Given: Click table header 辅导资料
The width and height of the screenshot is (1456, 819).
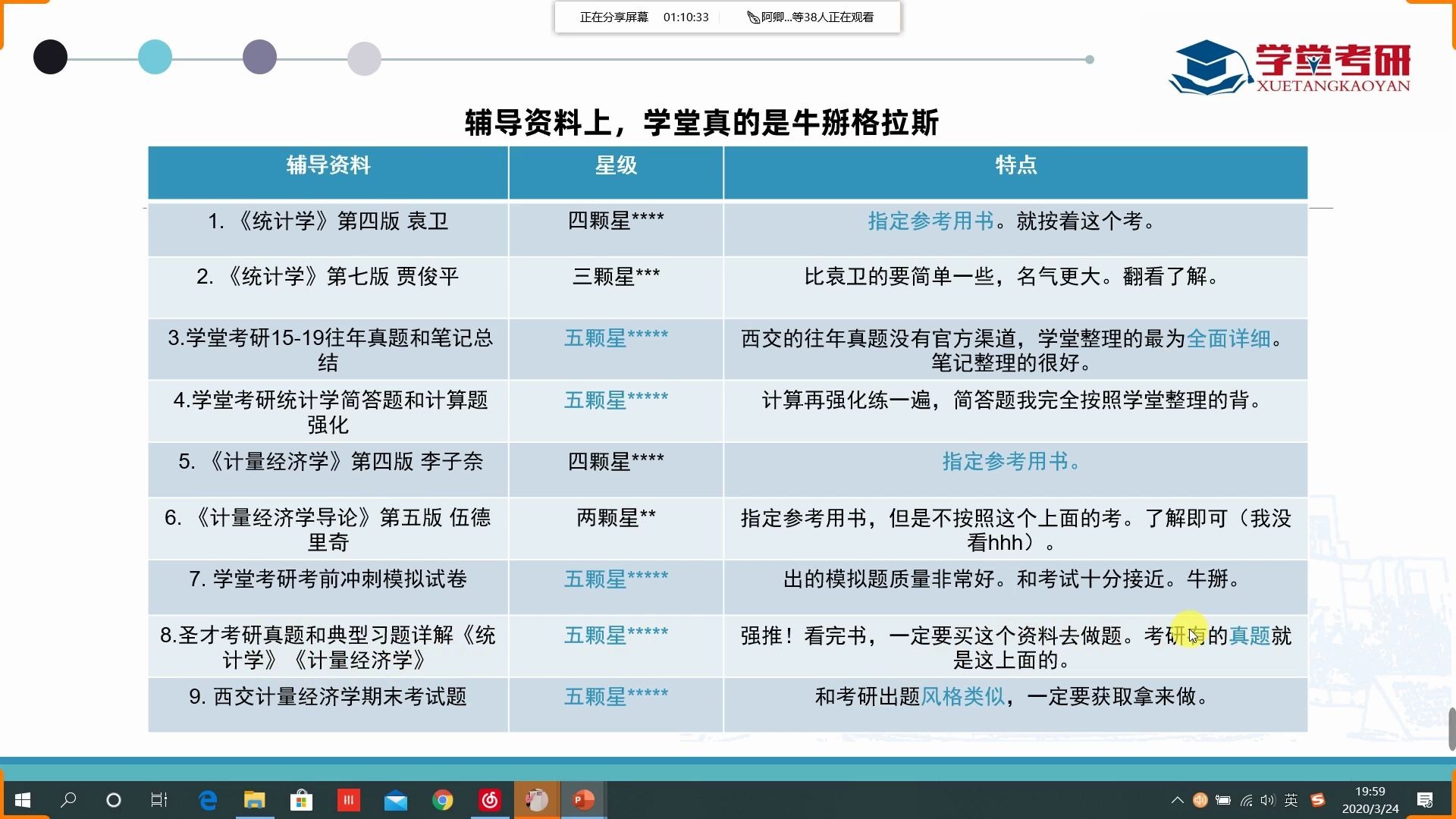Looking at the screenshot, I should click(328, 165).
